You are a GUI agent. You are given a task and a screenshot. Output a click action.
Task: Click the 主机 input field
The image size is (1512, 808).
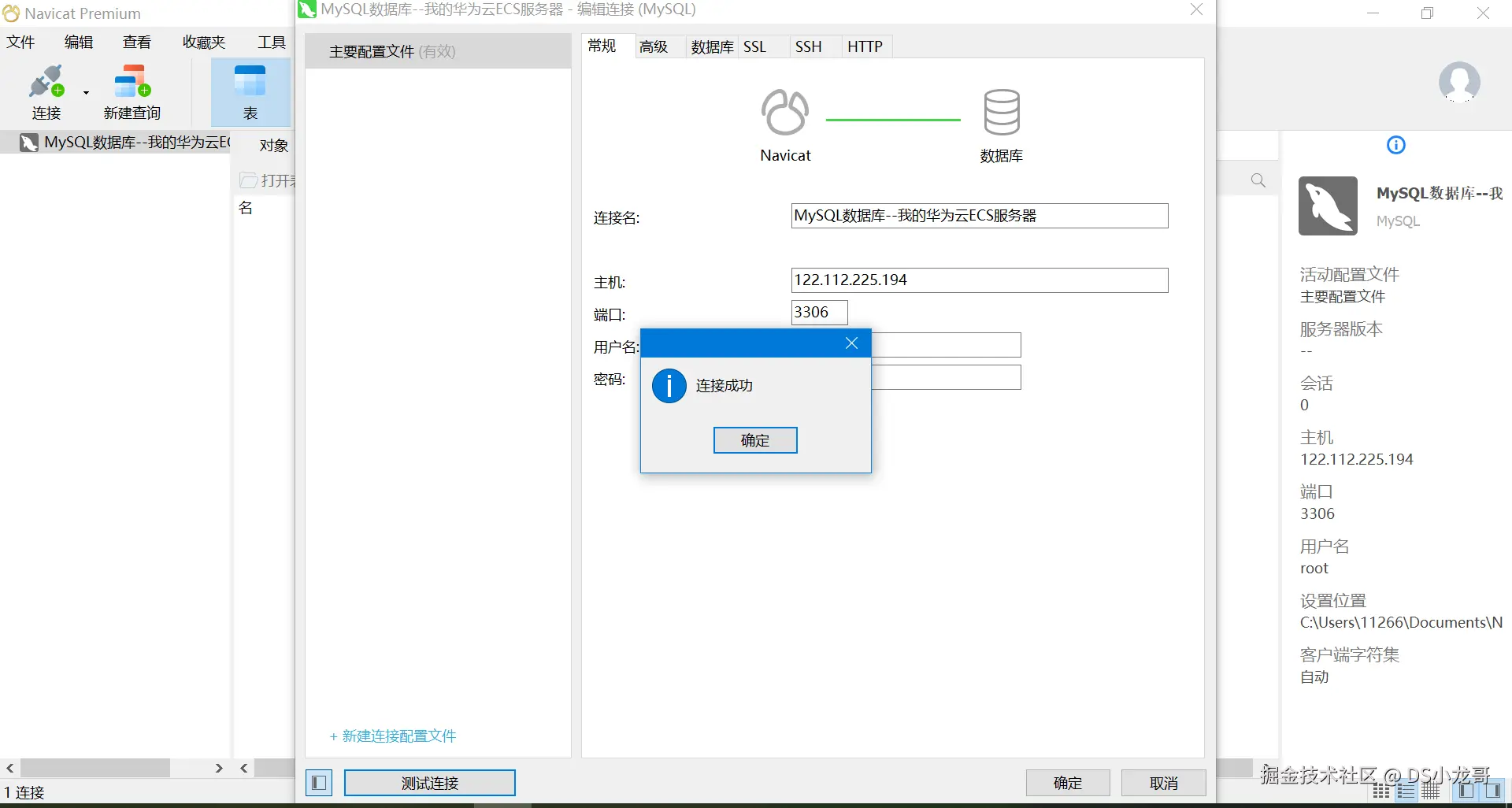point(980,280)
